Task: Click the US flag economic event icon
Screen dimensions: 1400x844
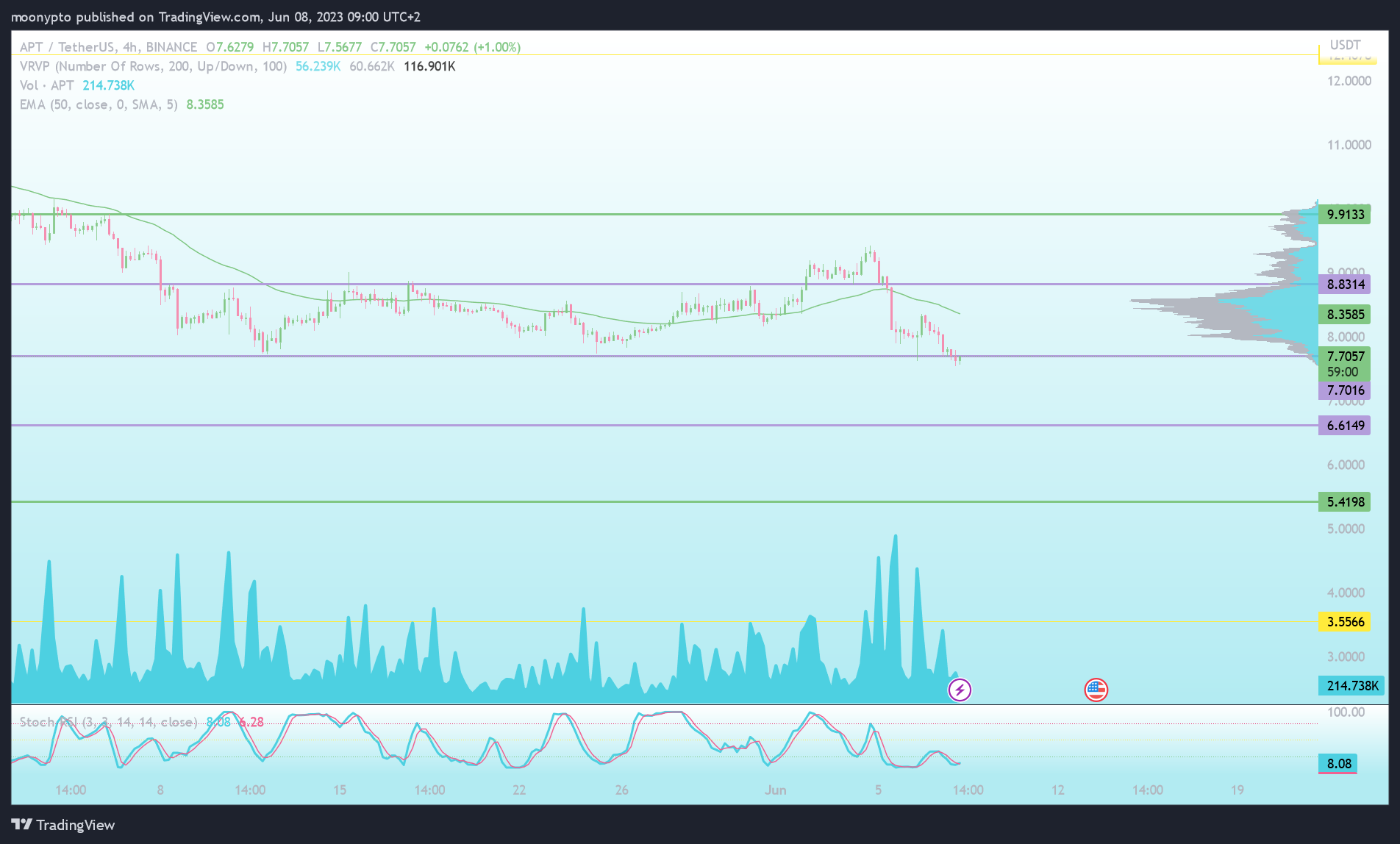Action: 1096,690
